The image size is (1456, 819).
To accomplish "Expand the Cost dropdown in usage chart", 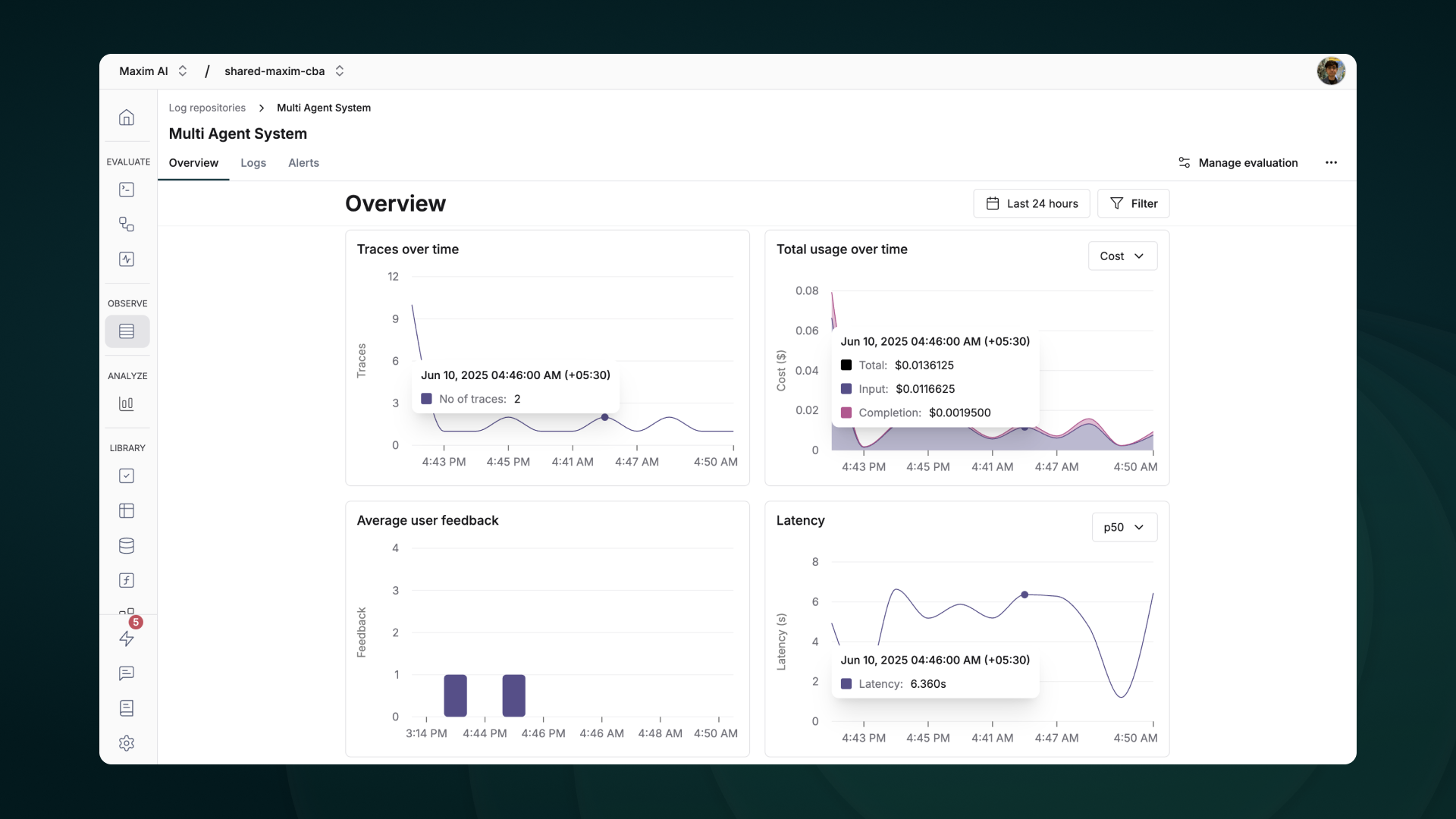I will click(1122, 256).
